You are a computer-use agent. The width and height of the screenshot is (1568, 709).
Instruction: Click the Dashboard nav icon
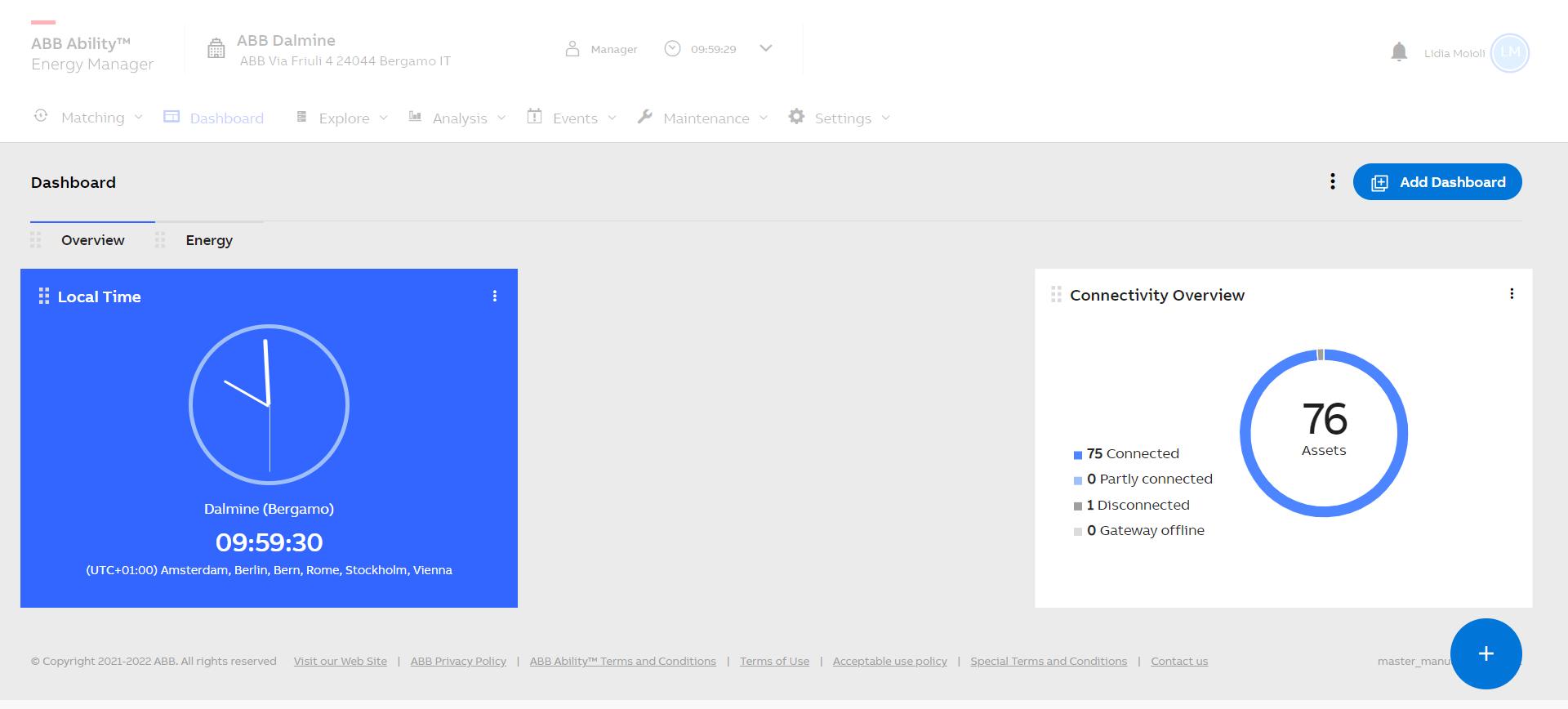pos(171,117)
